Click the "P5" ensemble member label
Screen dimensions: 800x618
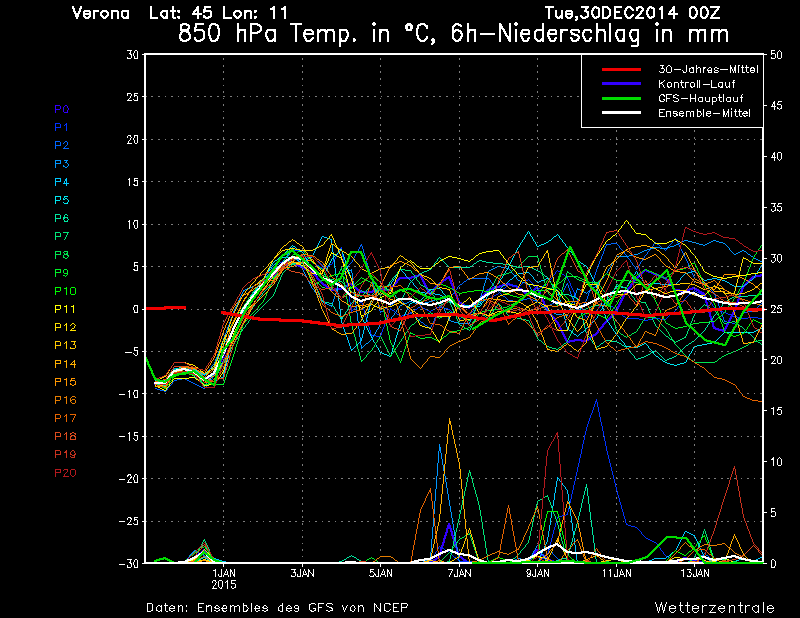click(x=62, y=200)
